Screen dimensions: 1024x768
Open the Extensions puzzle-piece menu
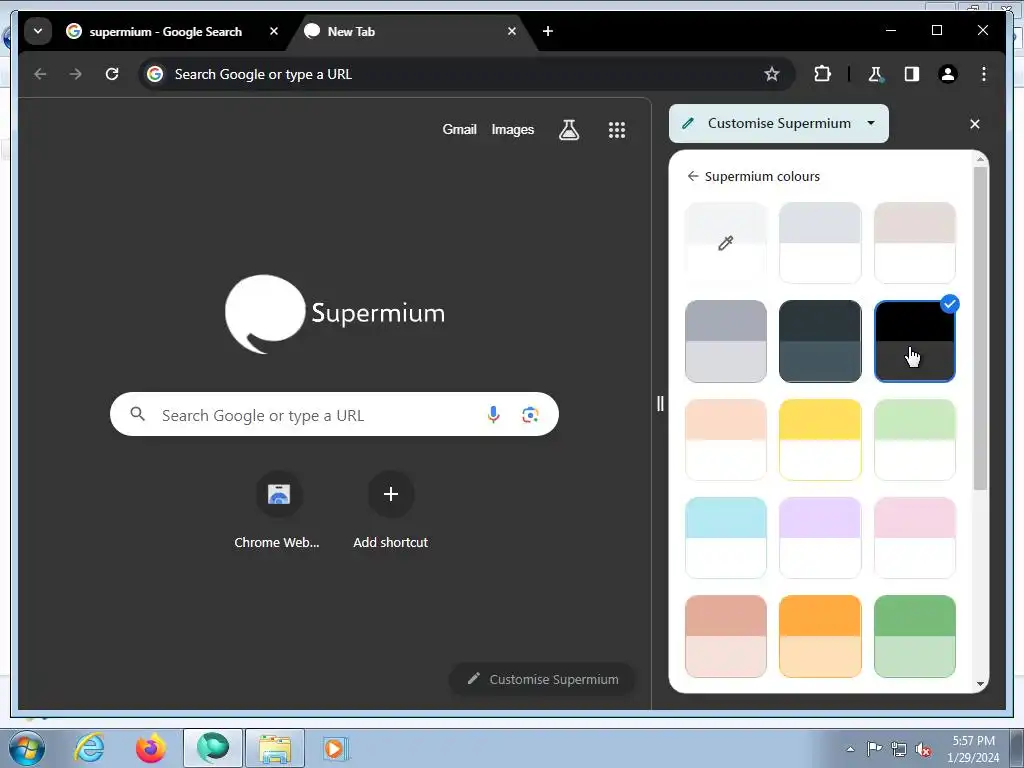[822, 74]
